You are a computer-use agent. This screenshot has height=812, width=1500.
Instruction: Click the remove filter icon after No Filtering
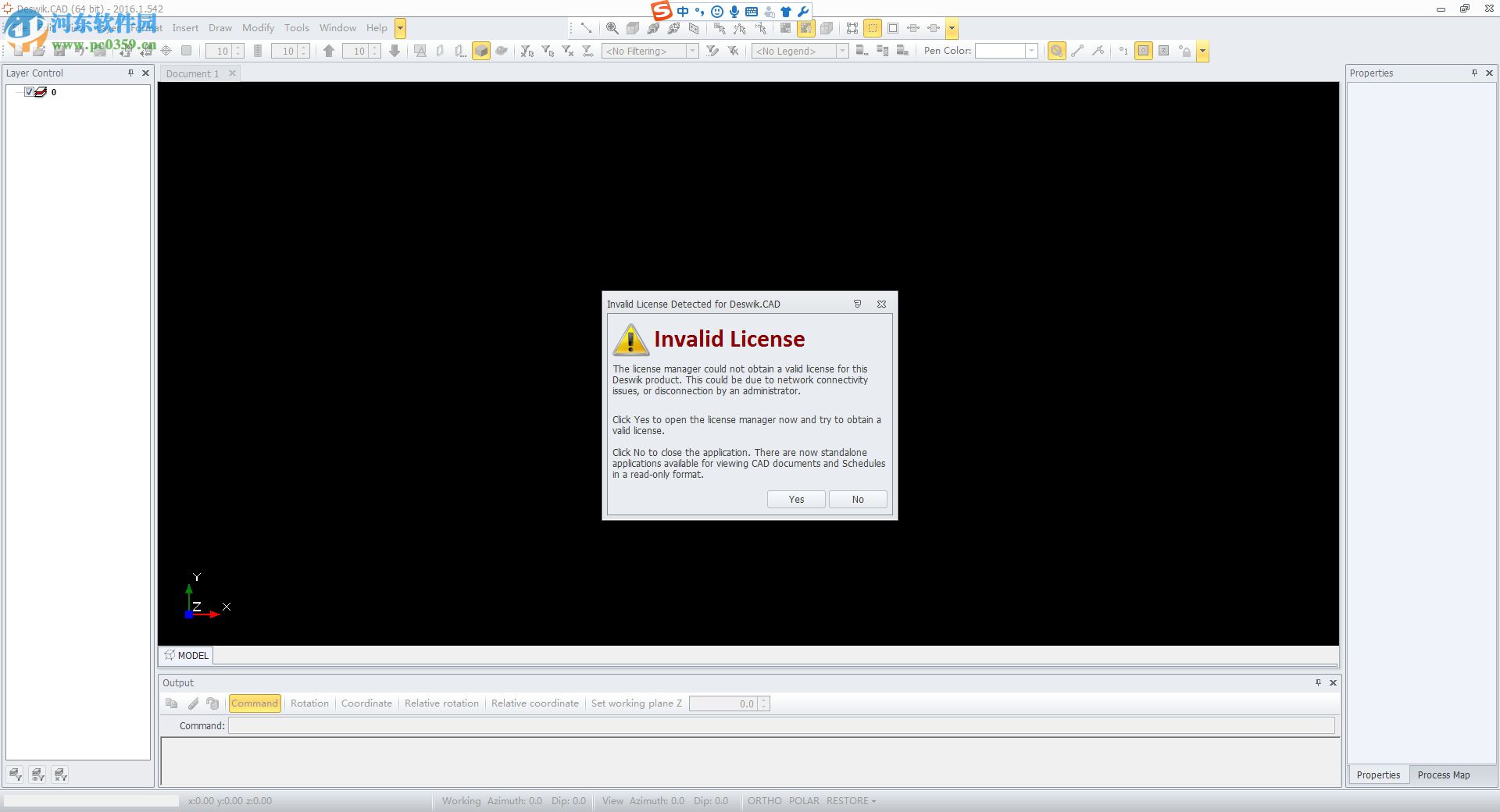click(733, 51)
